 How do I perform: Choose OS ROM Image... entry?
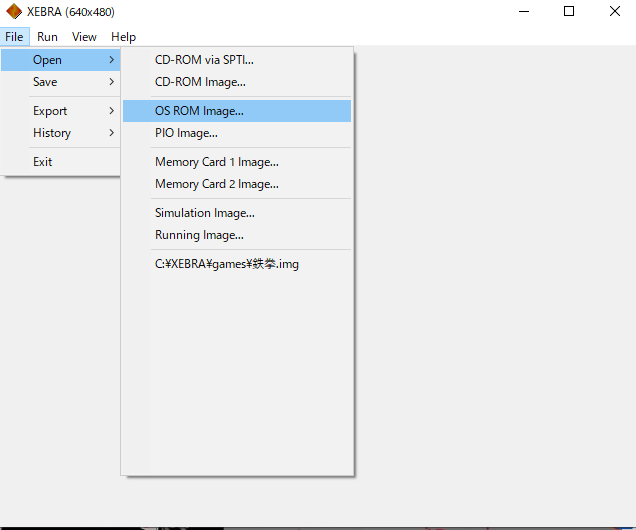tap(237, 111)
